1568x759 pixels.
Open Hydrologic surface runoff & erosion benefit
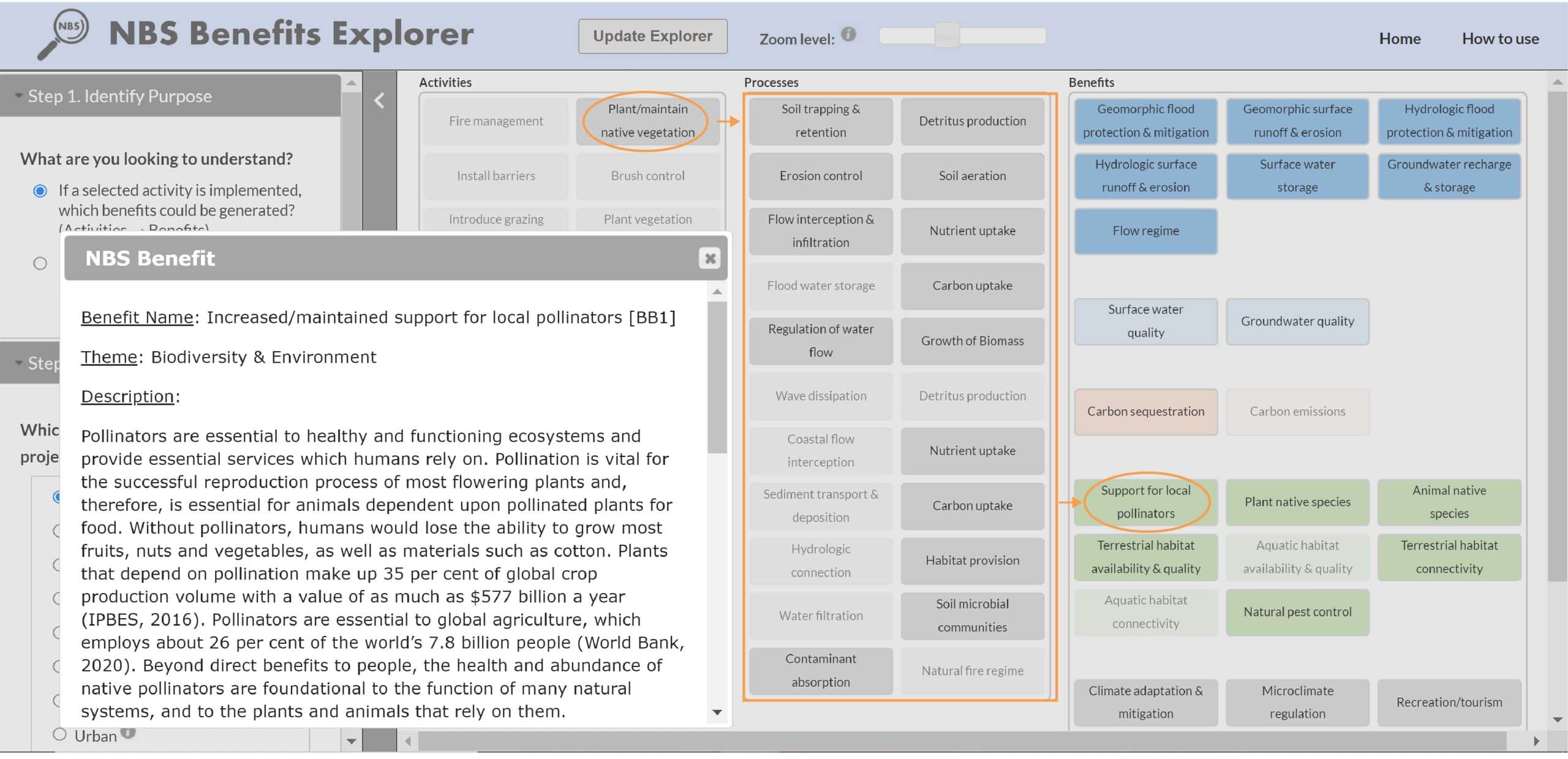(x=1145, y=176)
